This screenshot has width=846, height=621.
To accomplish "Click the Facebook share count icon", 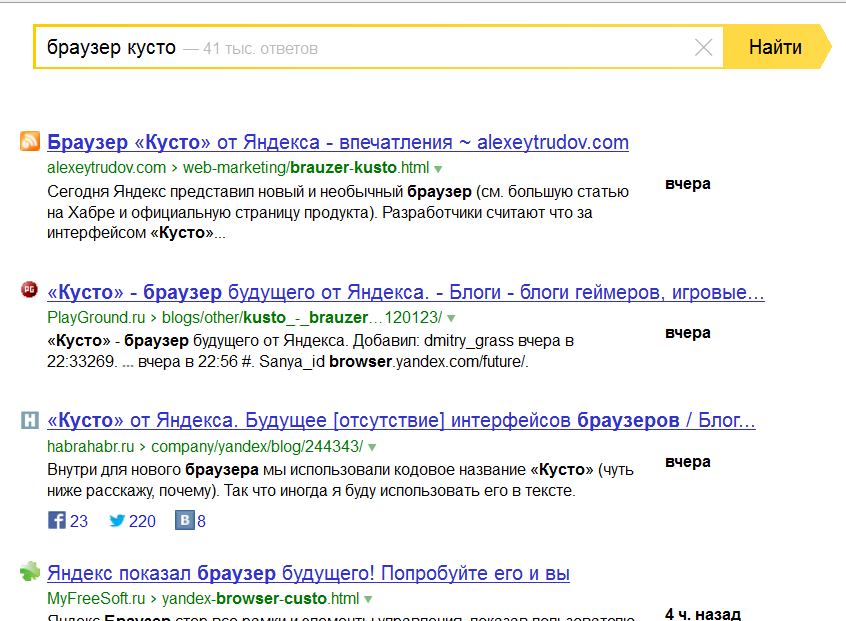I will [x=57, y=520].
